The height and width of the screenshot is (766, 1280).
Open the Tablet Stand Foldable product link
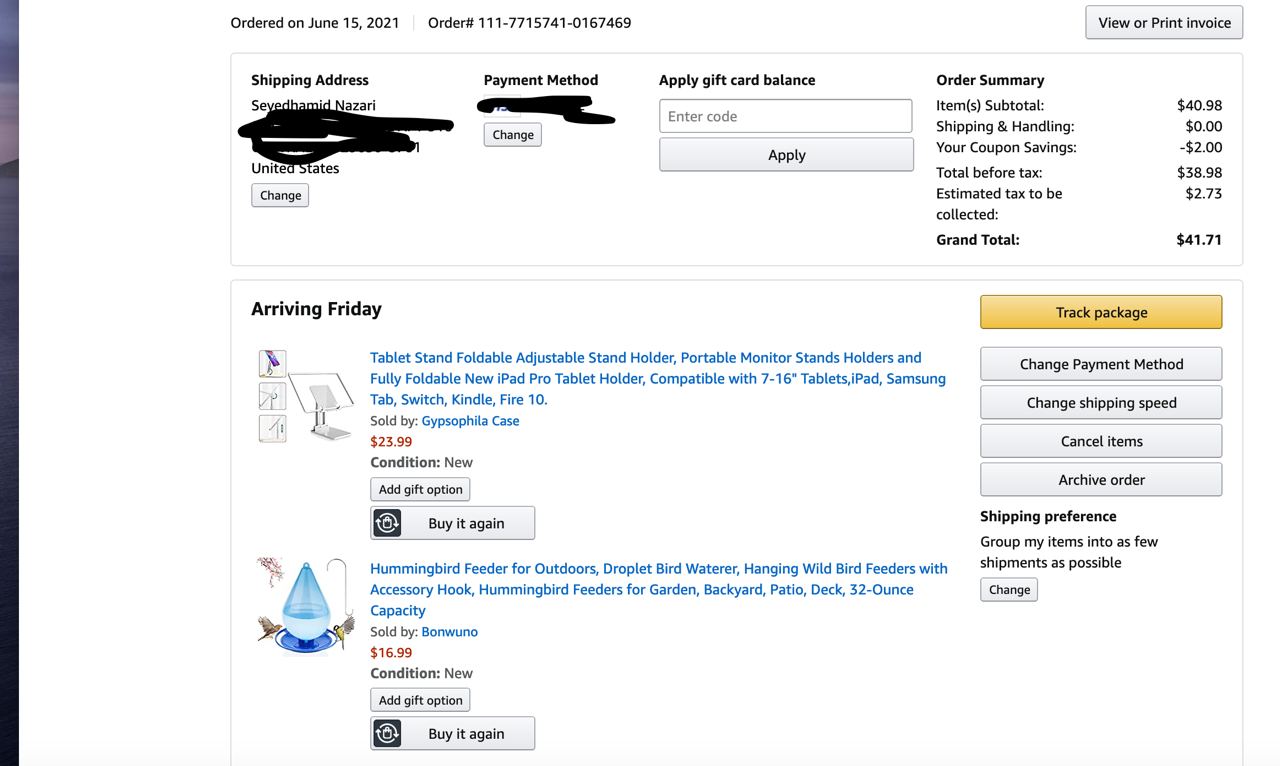tap(657, 378)
